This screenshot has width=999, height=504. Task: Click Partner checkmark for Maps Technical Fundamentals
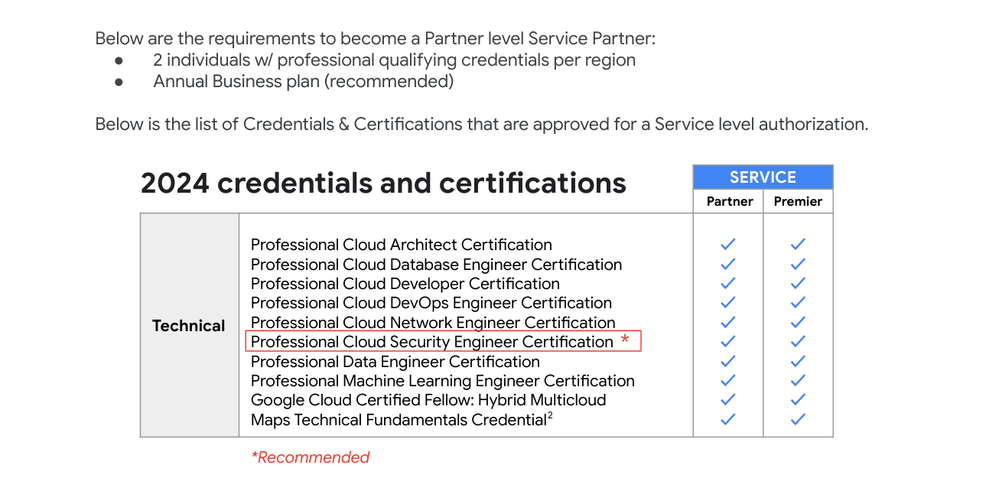pos(728,419)
